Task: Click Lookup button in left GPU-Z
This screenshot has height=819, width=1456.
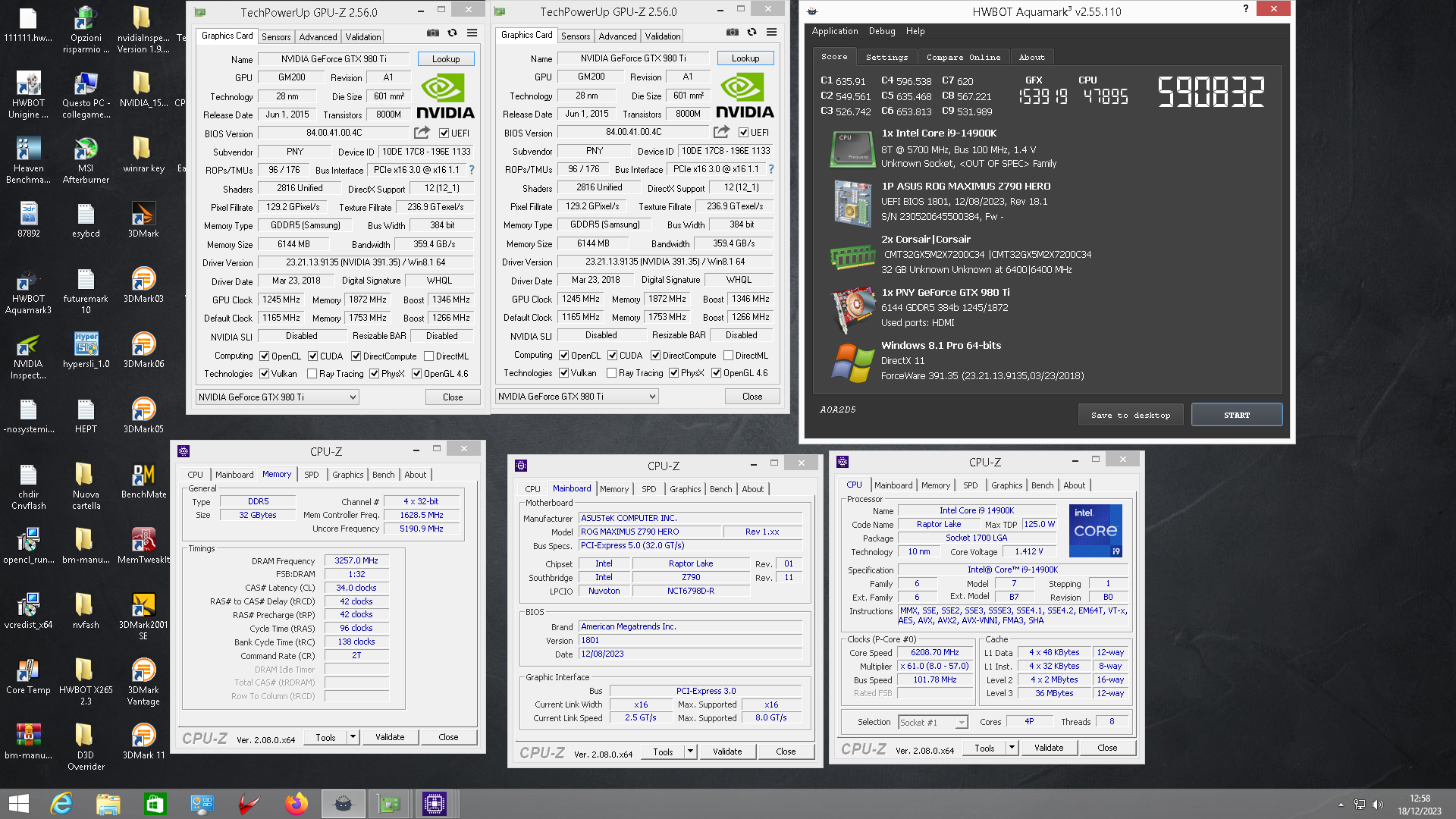Action: (446, 59)
